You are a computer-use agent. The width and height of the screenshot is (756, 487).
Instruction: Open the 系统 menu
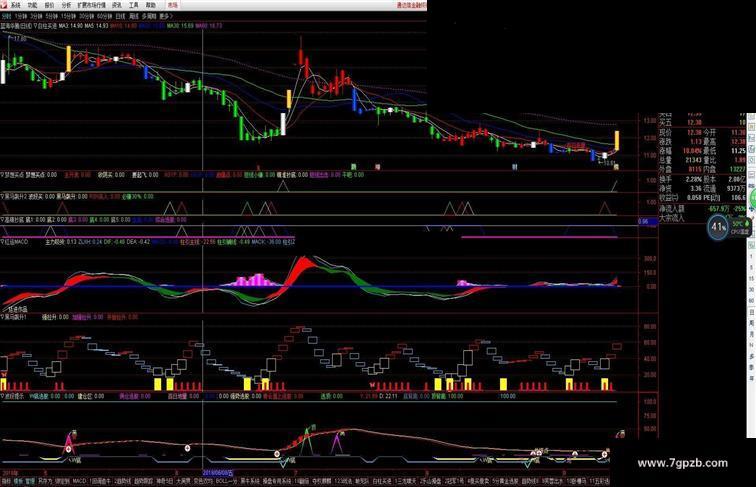[15, 5]
